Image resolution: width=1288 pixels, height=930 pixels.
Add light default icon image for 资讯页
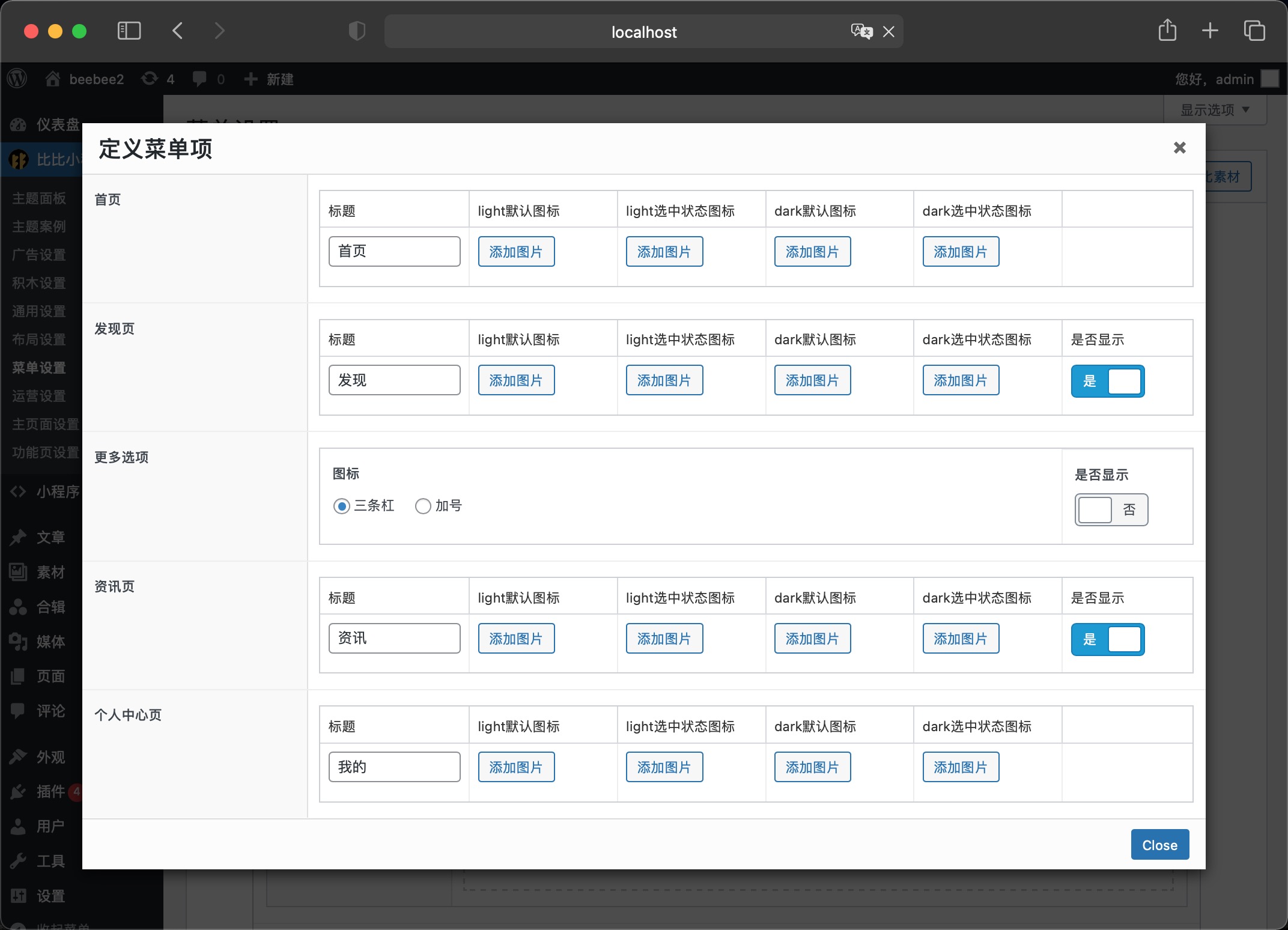516,638
